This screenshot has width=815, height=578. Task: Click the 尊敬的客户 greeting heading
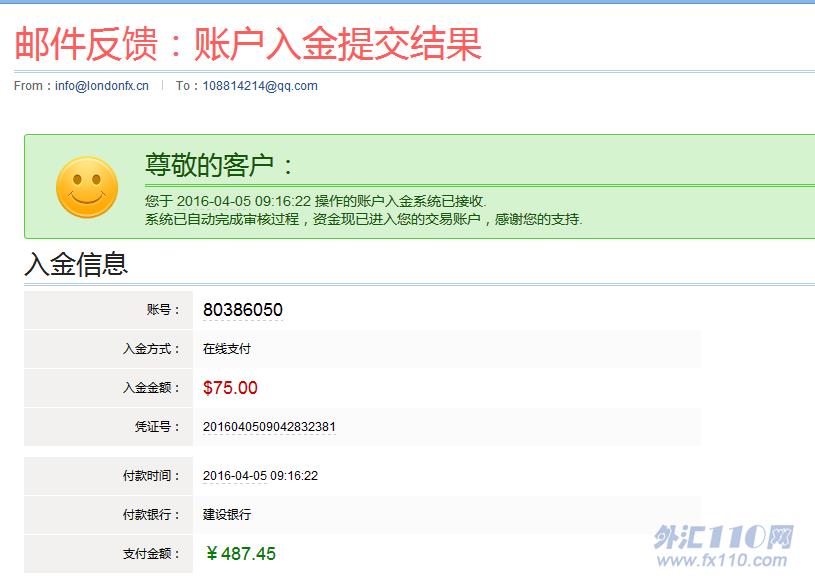click(x=221, y=166)
